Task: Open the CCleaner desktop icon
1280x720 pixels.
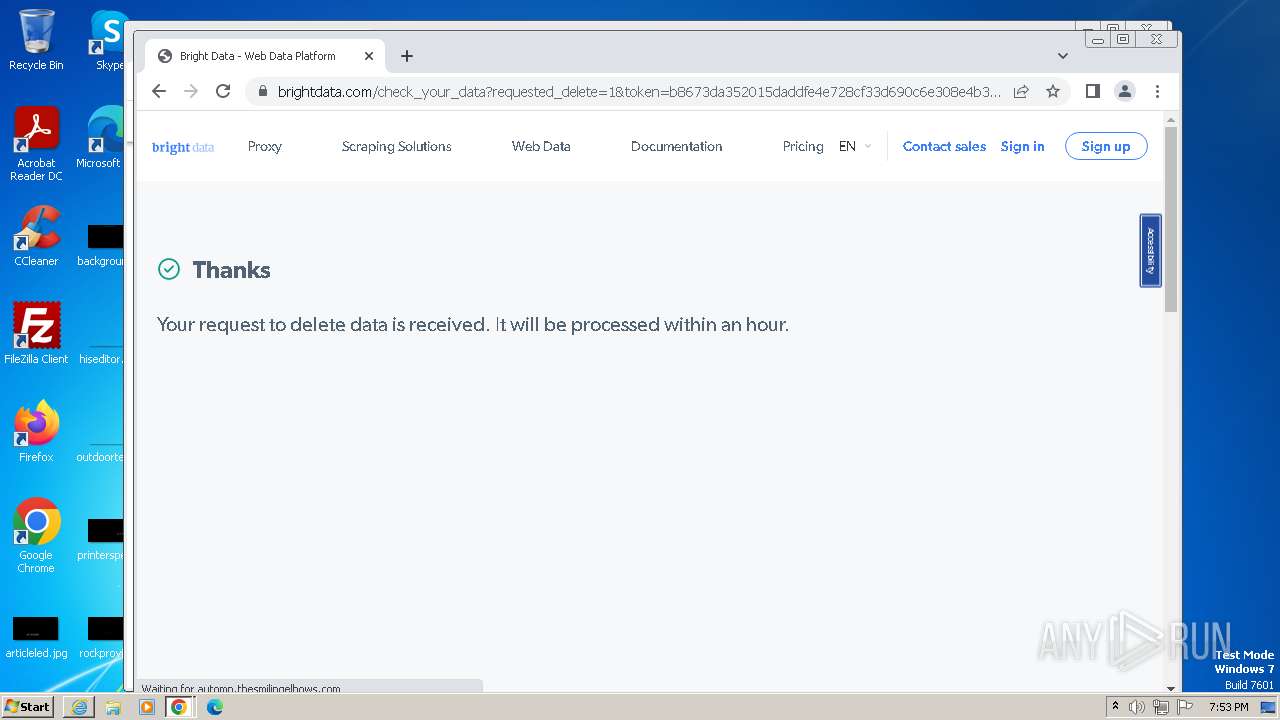Action: coord(36,236)
